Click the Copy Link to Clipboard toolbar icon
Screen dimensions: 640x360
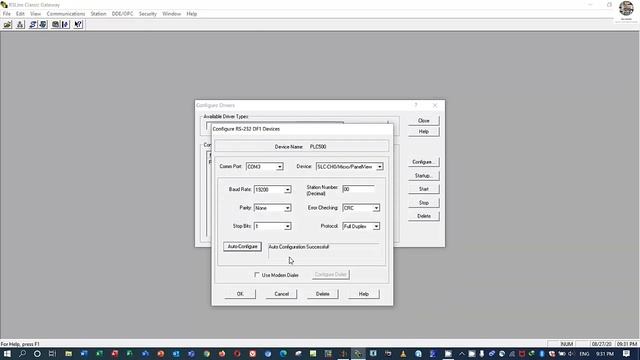click(x=65, y=24)
